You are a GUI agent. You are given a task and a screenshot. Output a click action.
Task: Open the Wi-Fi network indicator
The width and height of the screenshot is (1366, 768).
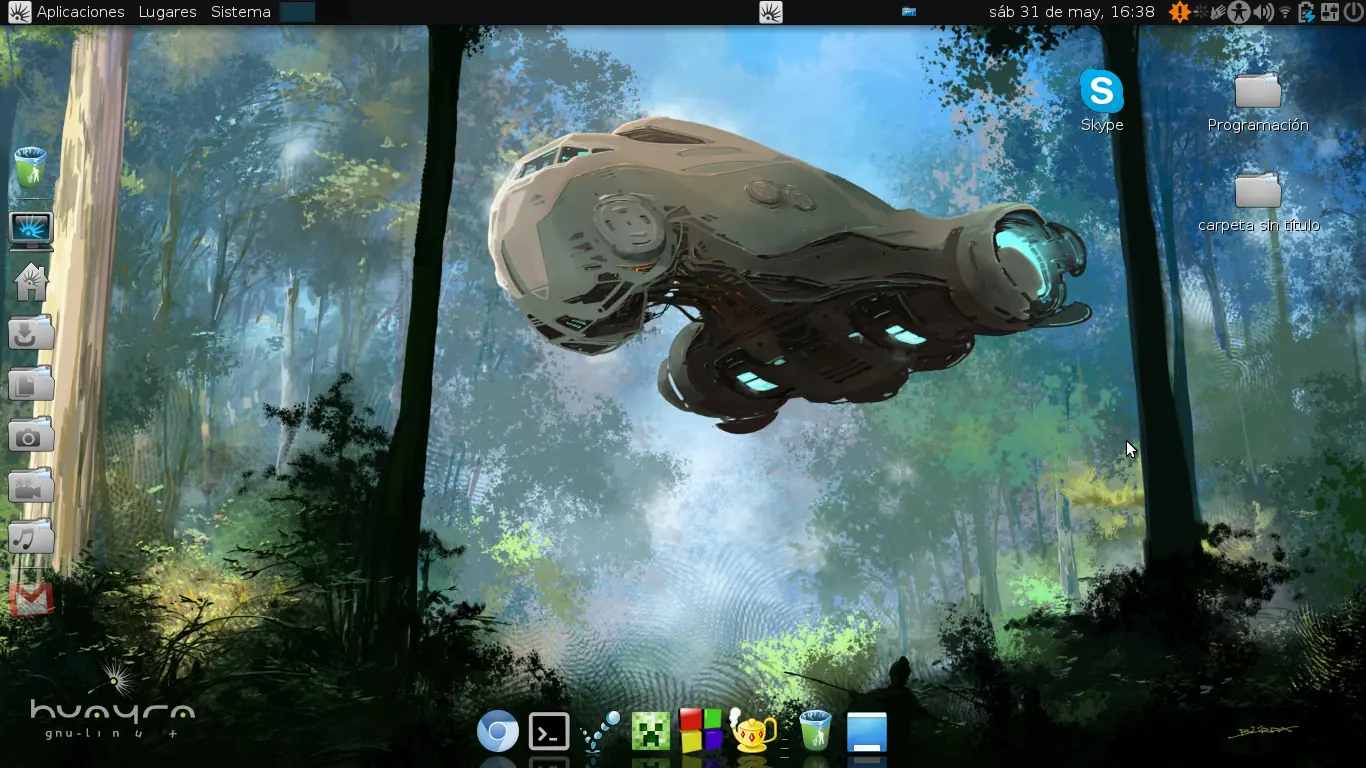click(1285, 12)
